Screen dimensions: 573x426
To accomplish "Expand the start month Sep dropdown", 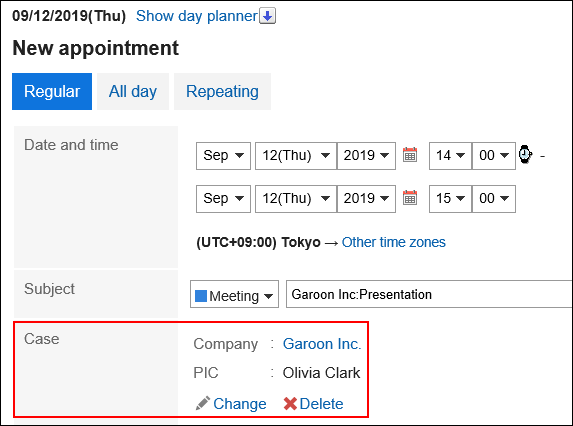I will (223, 156).
